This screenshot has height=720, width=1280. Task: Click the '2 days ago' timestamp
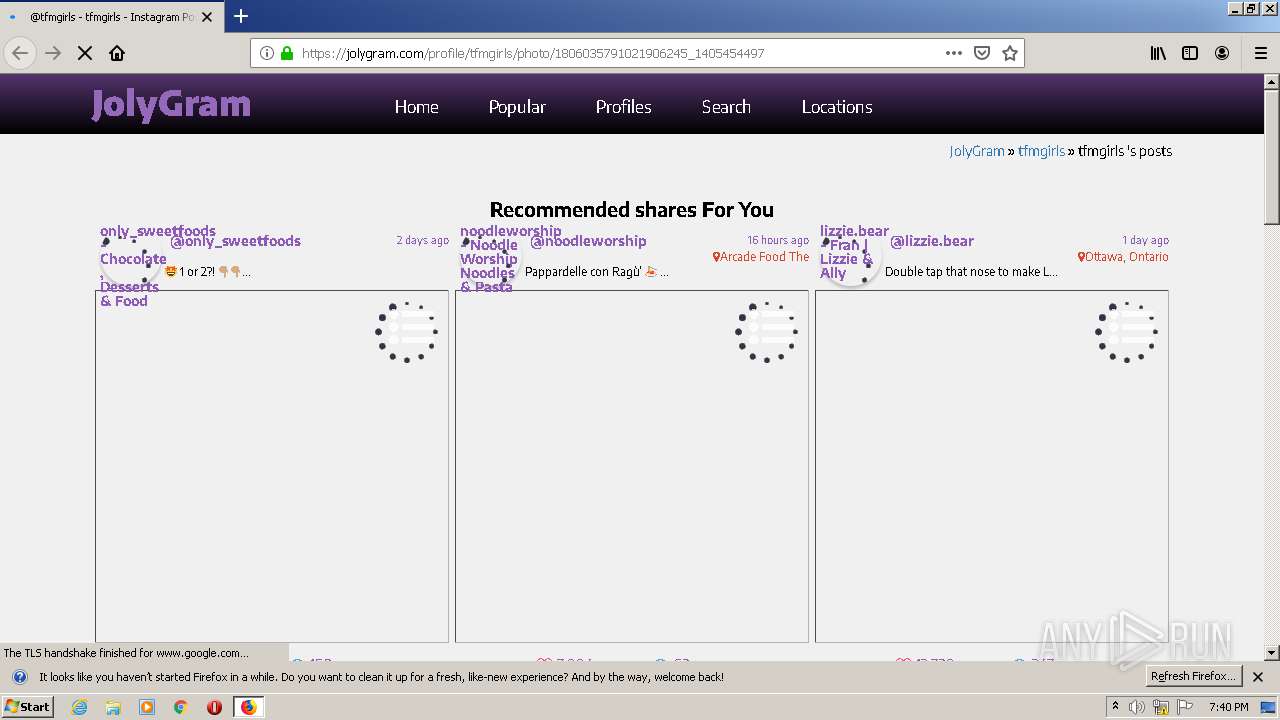tap(422, 240)
